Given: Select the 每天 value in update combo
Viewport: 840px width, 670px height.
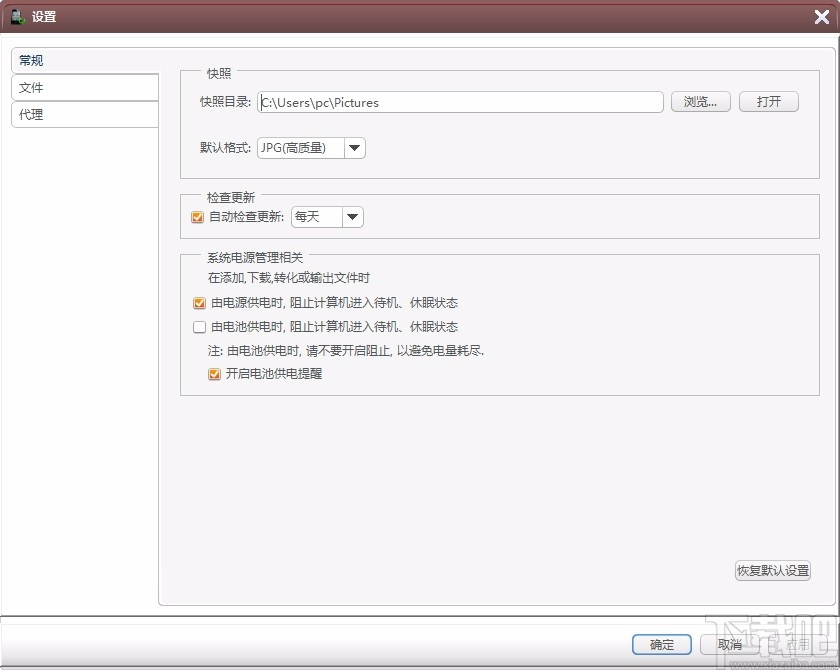Looking at the screenshot, I should [317, 217].
